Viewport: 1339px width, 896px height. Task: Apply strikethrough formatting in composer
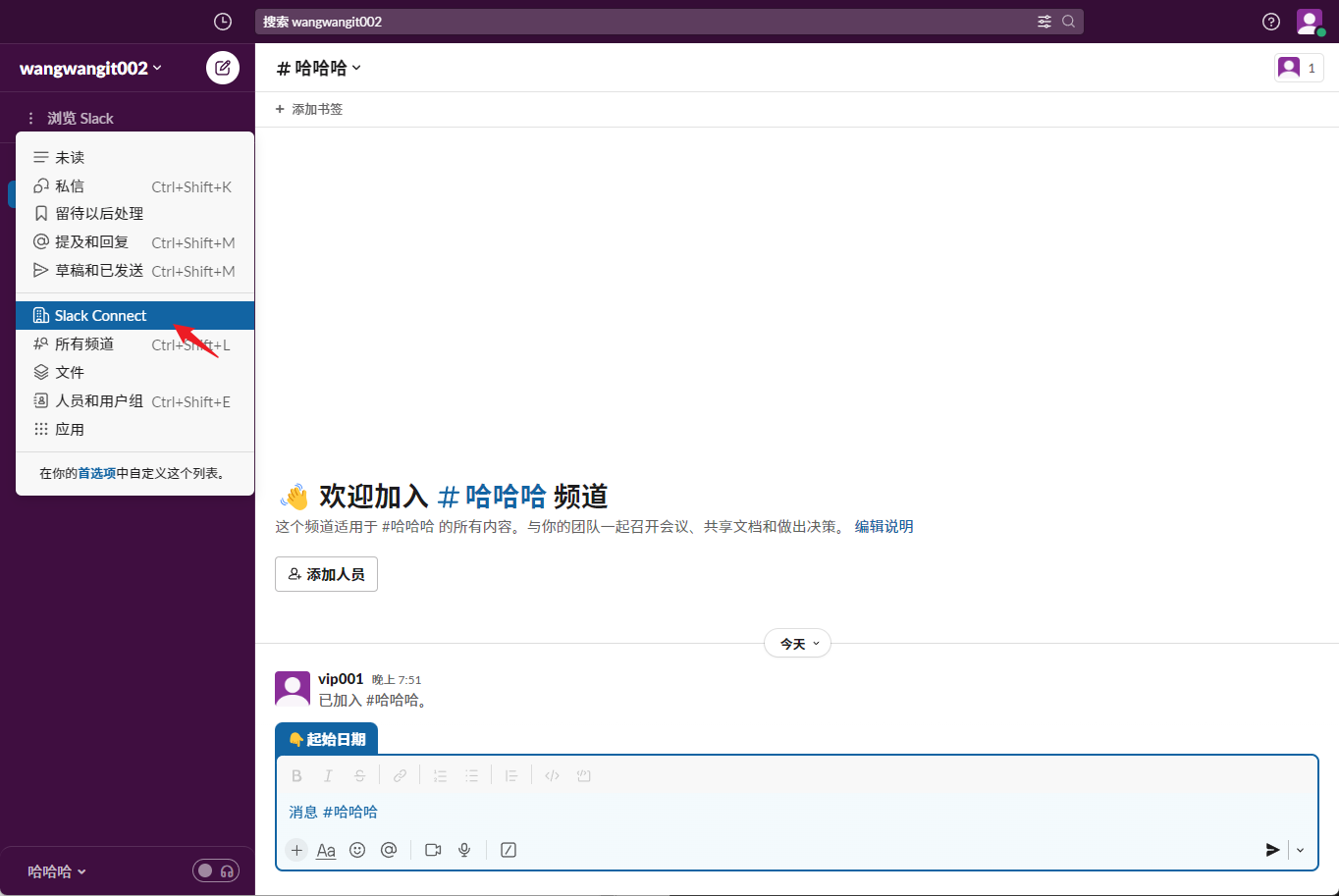pyautogui.click(x=359, y=775)
